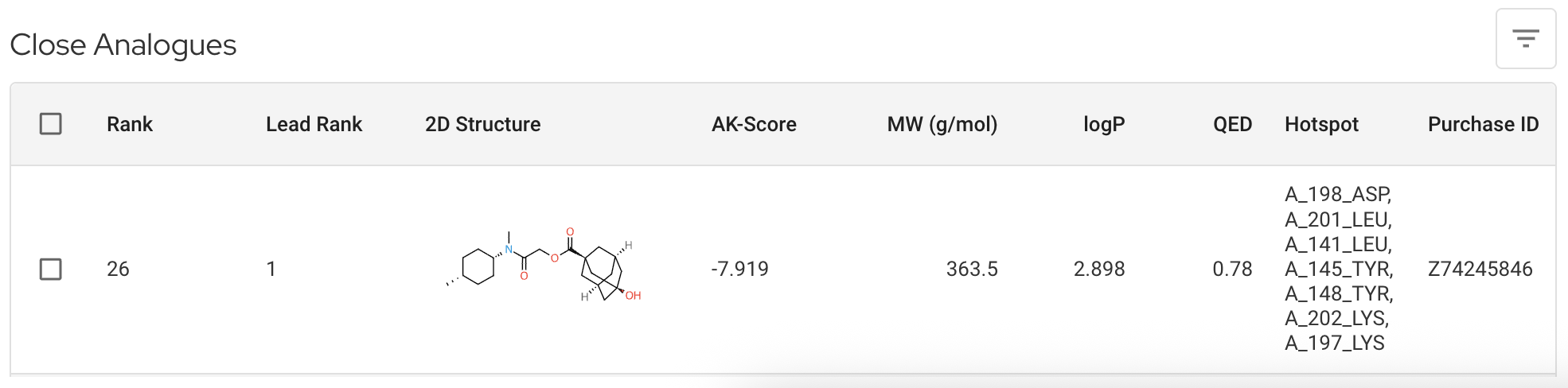Image resolution: width=1568 pixels, height=388 pixels.
Task: Click the hotspot residue list cell
Action: point(1339,269)
